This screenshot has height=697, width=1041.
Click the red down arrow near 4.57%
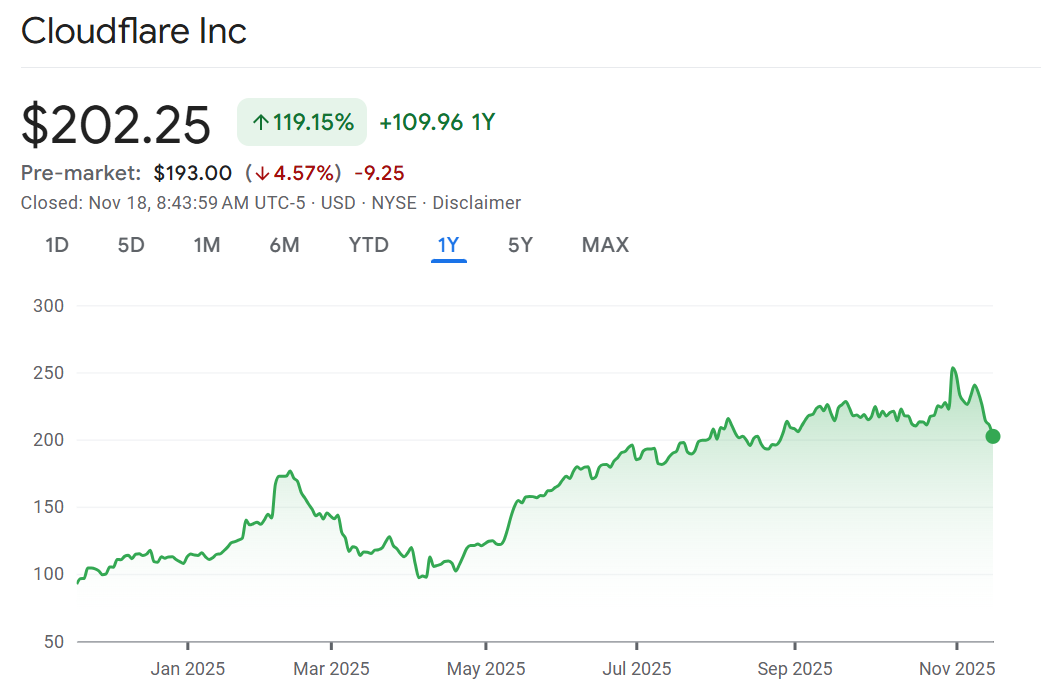tap(263, 173)
